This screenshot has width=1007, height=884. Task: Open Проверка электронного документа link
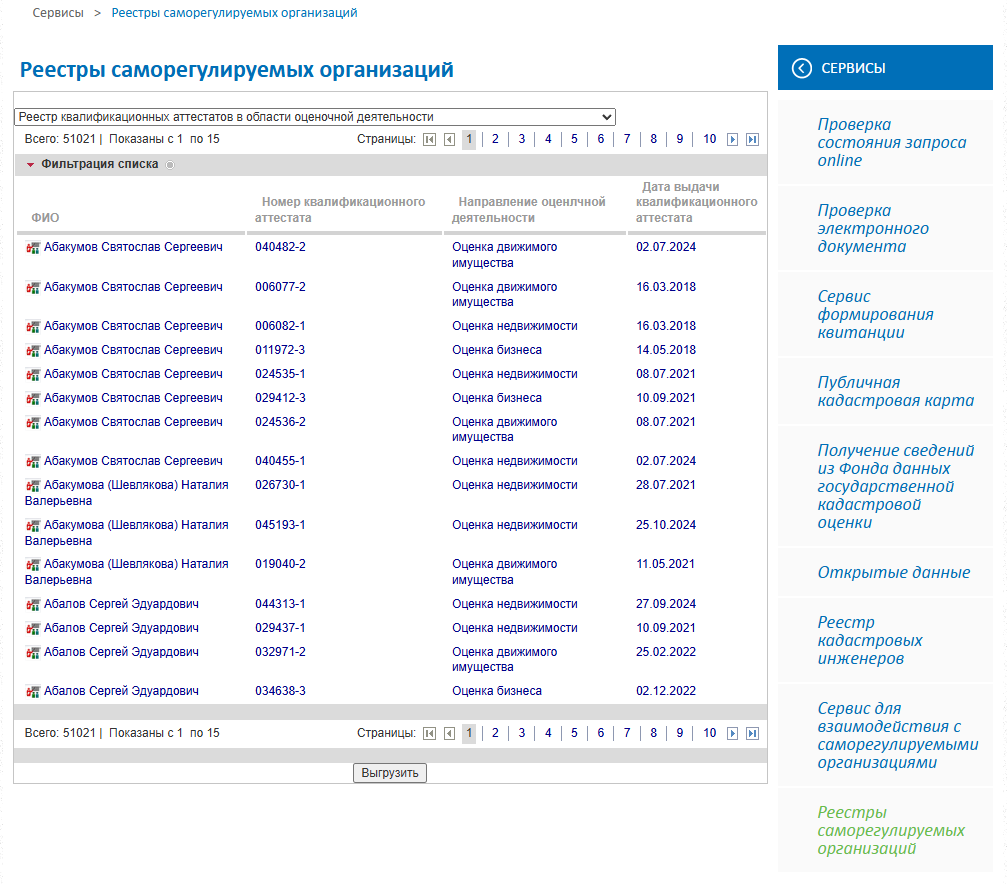coord(873,229)
